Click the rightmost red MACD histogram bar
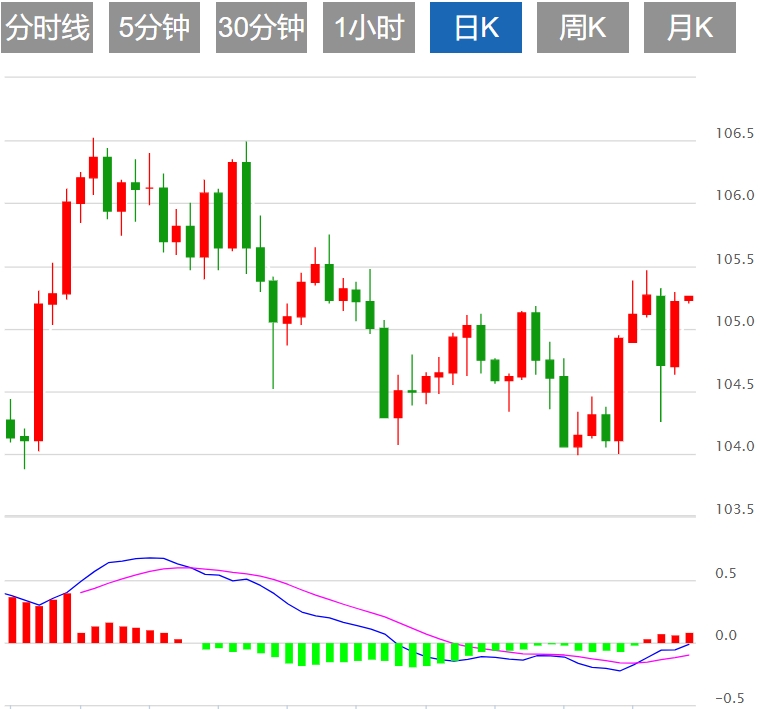Viewport: 760px width, 709px height. pyautogui.click(x=689, y=638)
